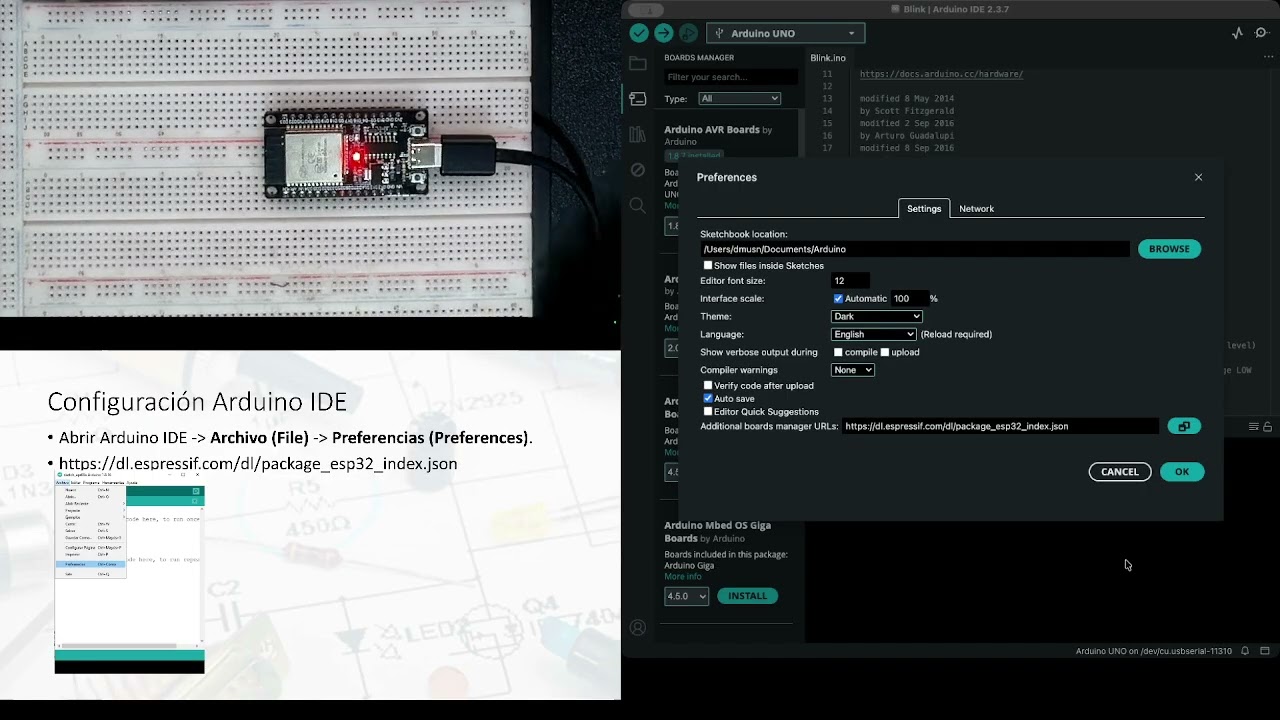The width and height of the screenshot is (1280, 720).
Task: Click the Editor font size field
Action: point(850,281)
